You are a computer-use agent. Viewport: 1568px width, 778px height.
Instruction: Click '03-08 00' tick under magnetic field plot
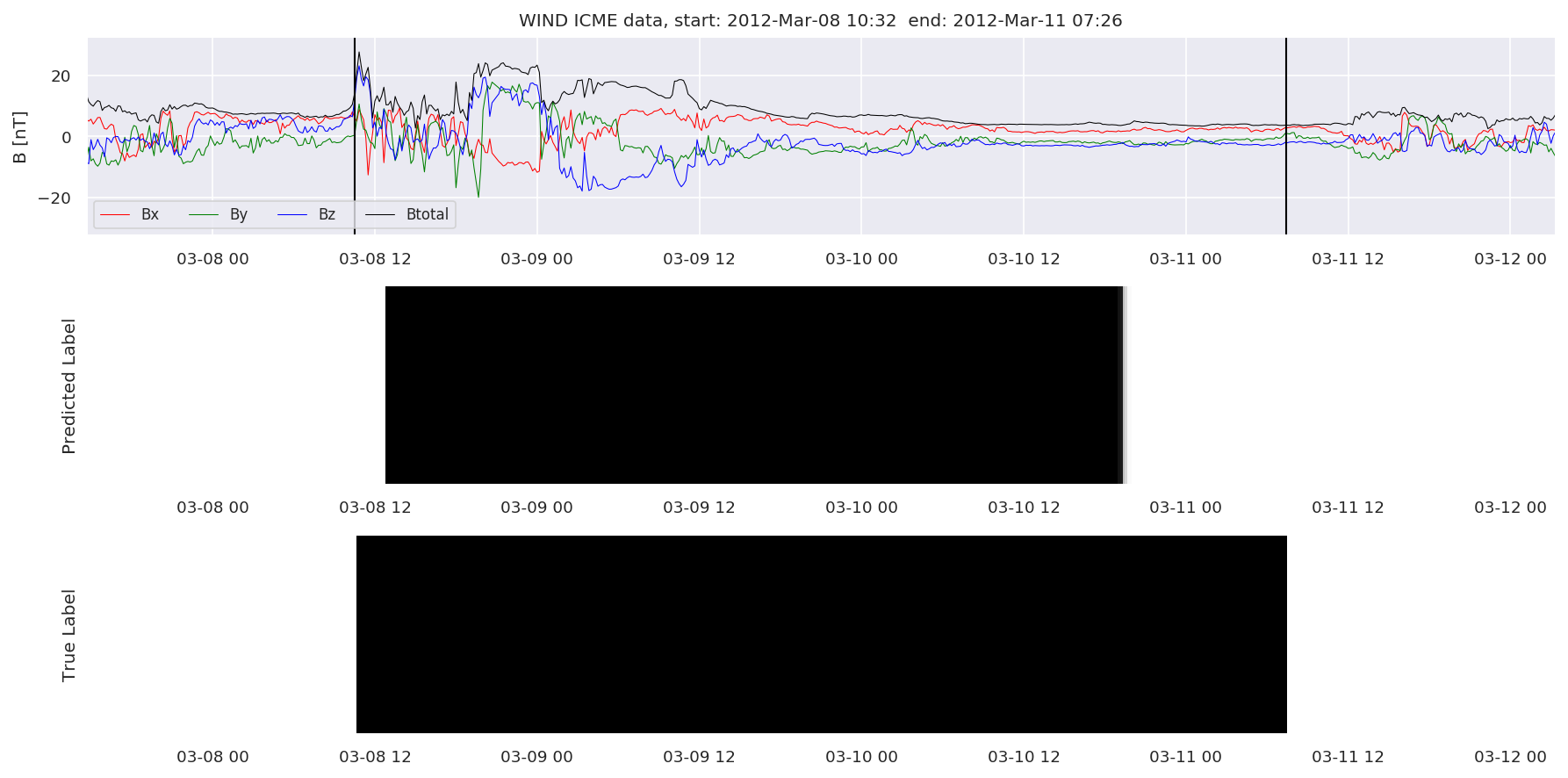click(x=212, y=259)
